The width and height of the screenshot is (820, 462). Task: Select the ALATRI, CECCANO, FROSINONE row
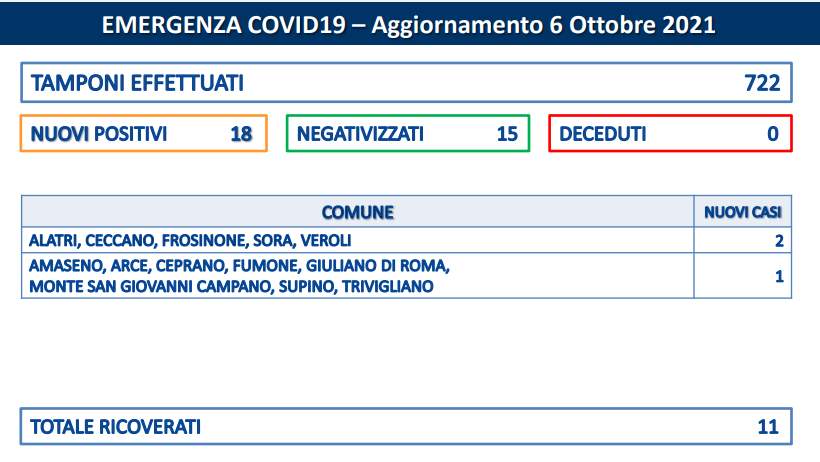coord(406,240)
